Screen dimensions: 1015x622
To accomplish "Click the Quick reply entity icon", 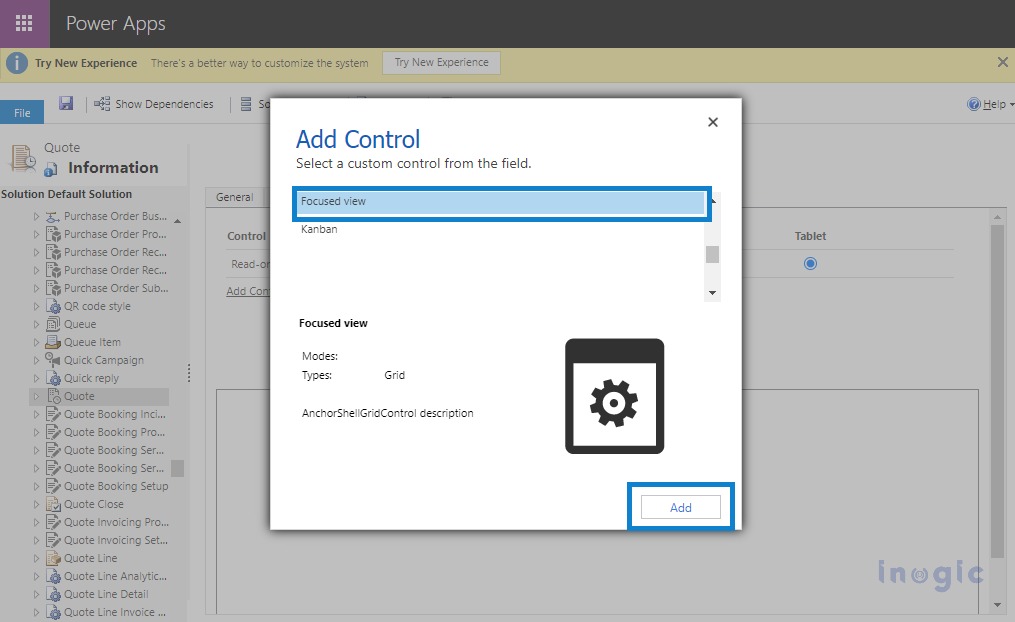I will point(54,378).
